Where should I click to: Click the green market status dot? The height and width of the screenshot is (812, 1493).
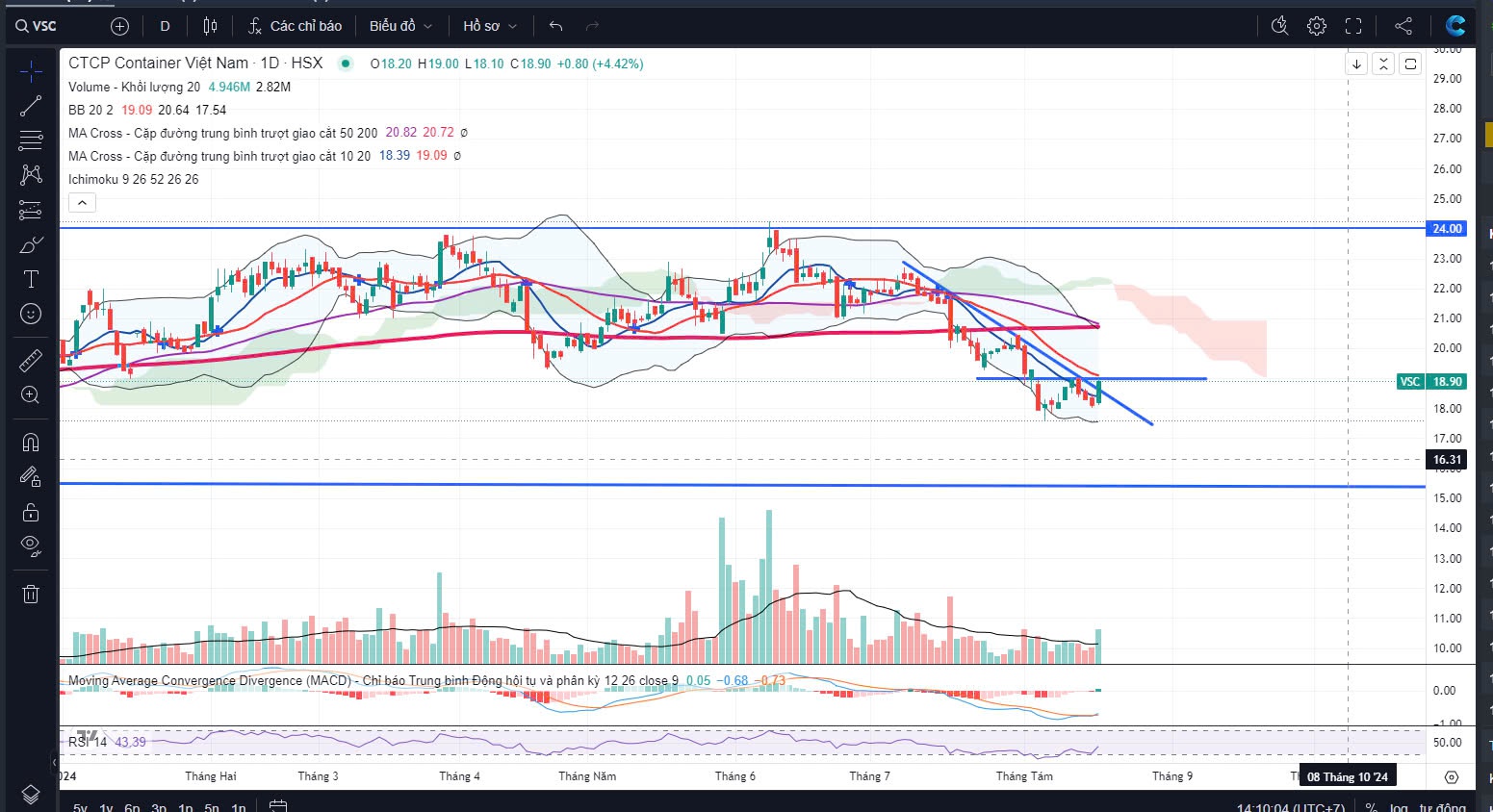coord(345,63)
